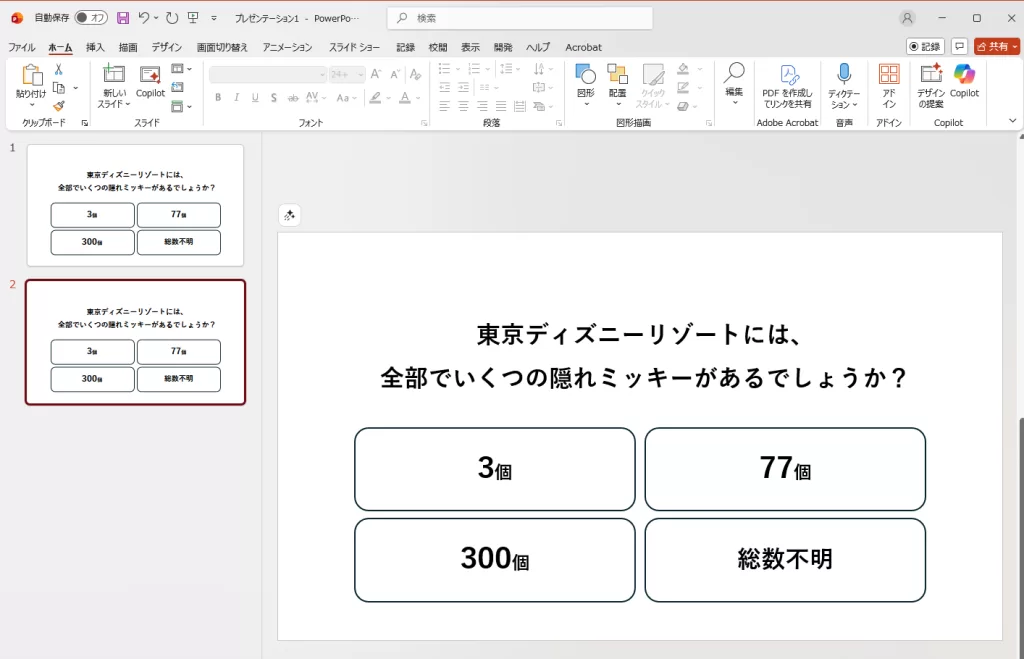Switch to the 挿入 ribbon tab
The width and height of the screenshot is (1024, 659).
(94, 46)
